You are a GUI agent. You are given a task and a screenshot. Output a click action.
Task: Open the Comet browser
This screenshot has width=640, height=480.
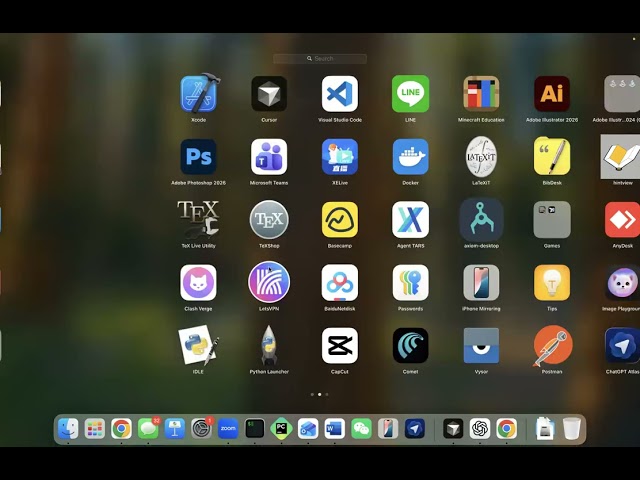point(410,345)
